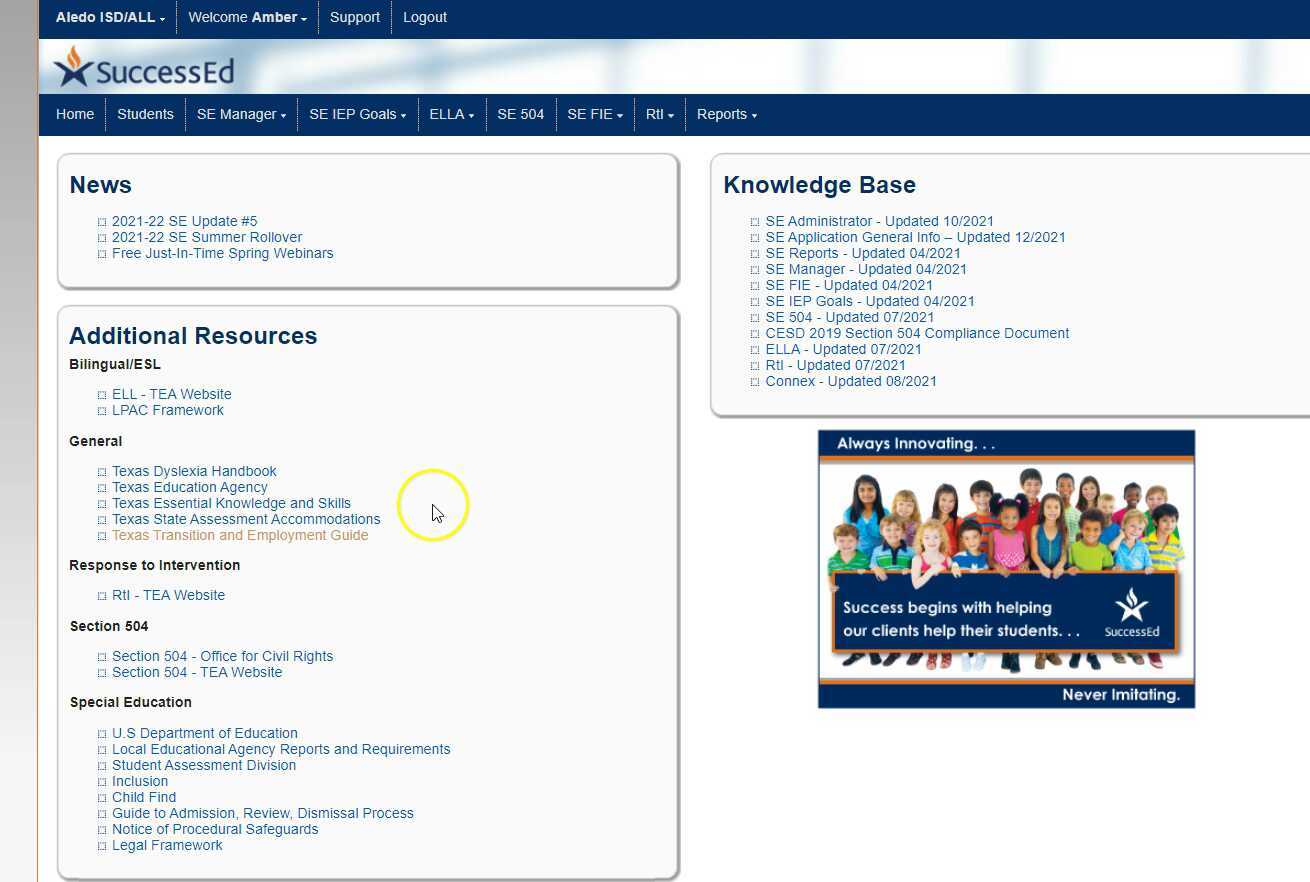1310x882 pixels.
Task: Open the Welcome Amber account menu
Action: pyautogui.click(x=246, y=17)
